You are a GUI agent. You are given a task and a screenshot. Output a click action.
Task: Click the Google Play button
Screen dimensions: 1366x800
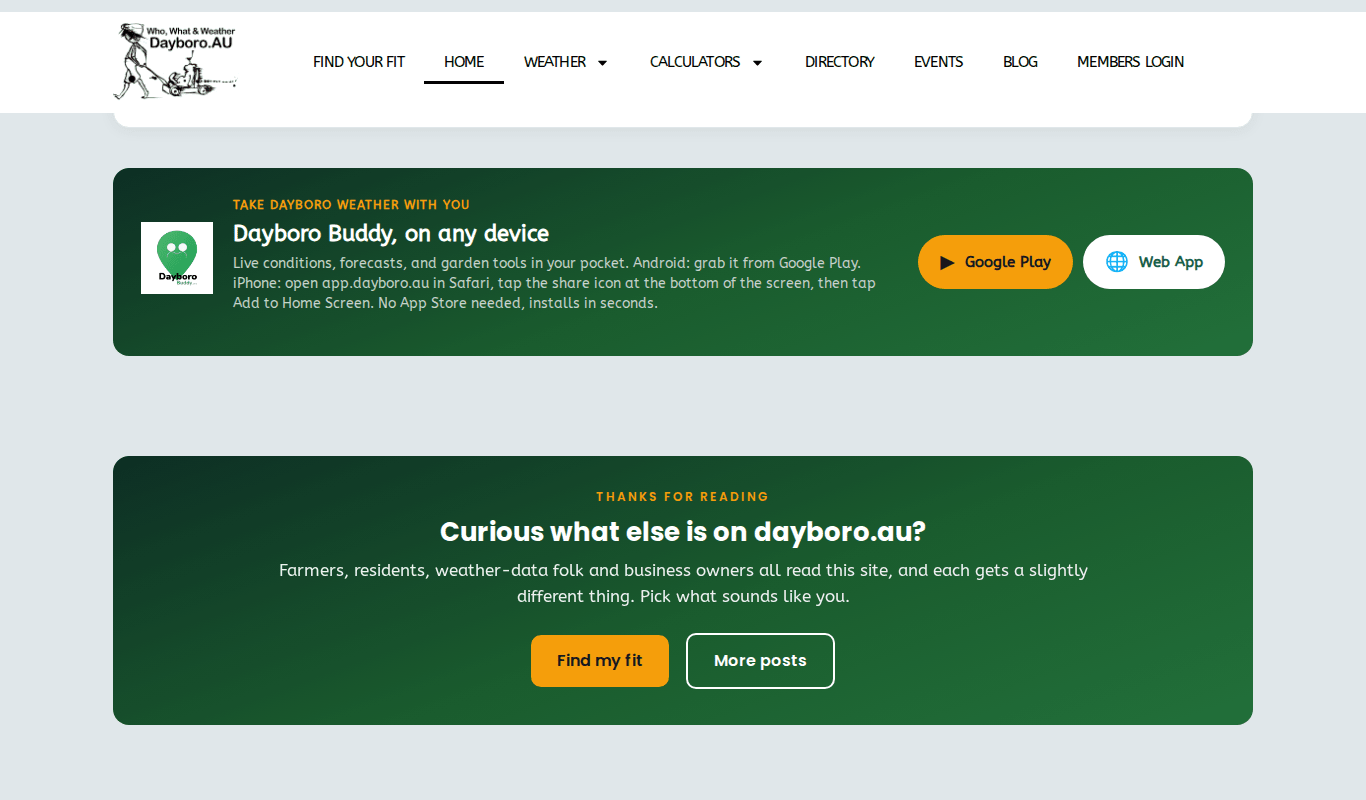995,262
